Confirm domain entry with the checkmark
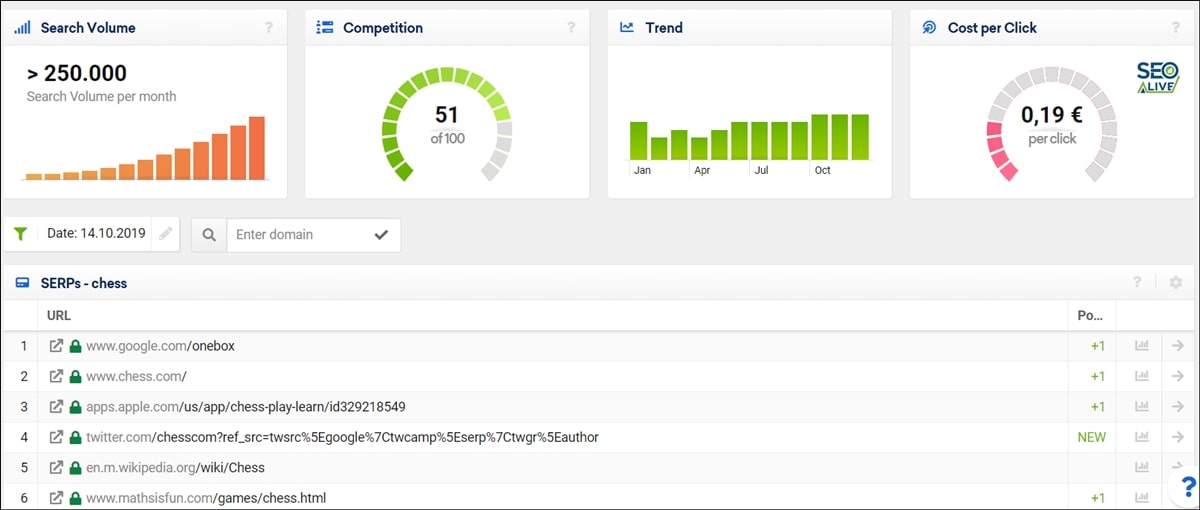The width and height of the screenshot is (1200, 510). point(380,235)
